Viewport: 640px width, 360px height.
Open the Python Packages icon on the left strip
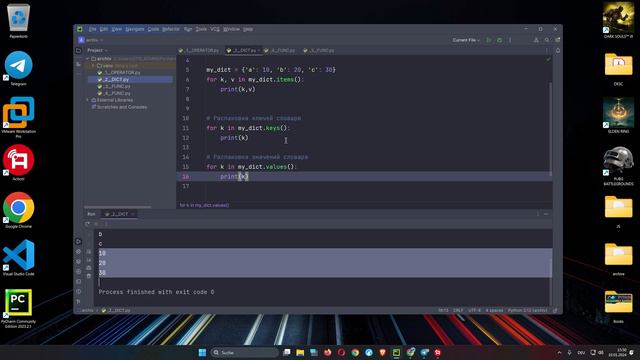click(78, 251)
